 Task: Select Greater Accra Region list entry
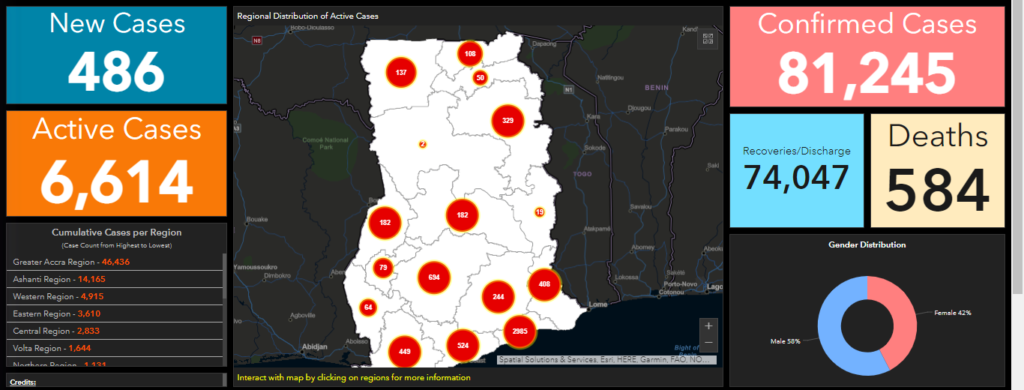click(116, 261)
